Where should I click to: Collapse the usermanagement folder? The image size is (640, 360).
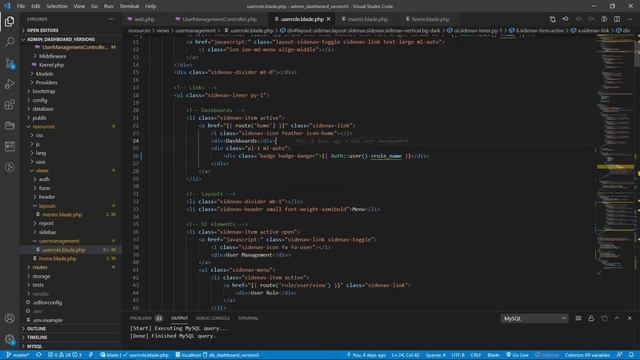tap(59, 241)
